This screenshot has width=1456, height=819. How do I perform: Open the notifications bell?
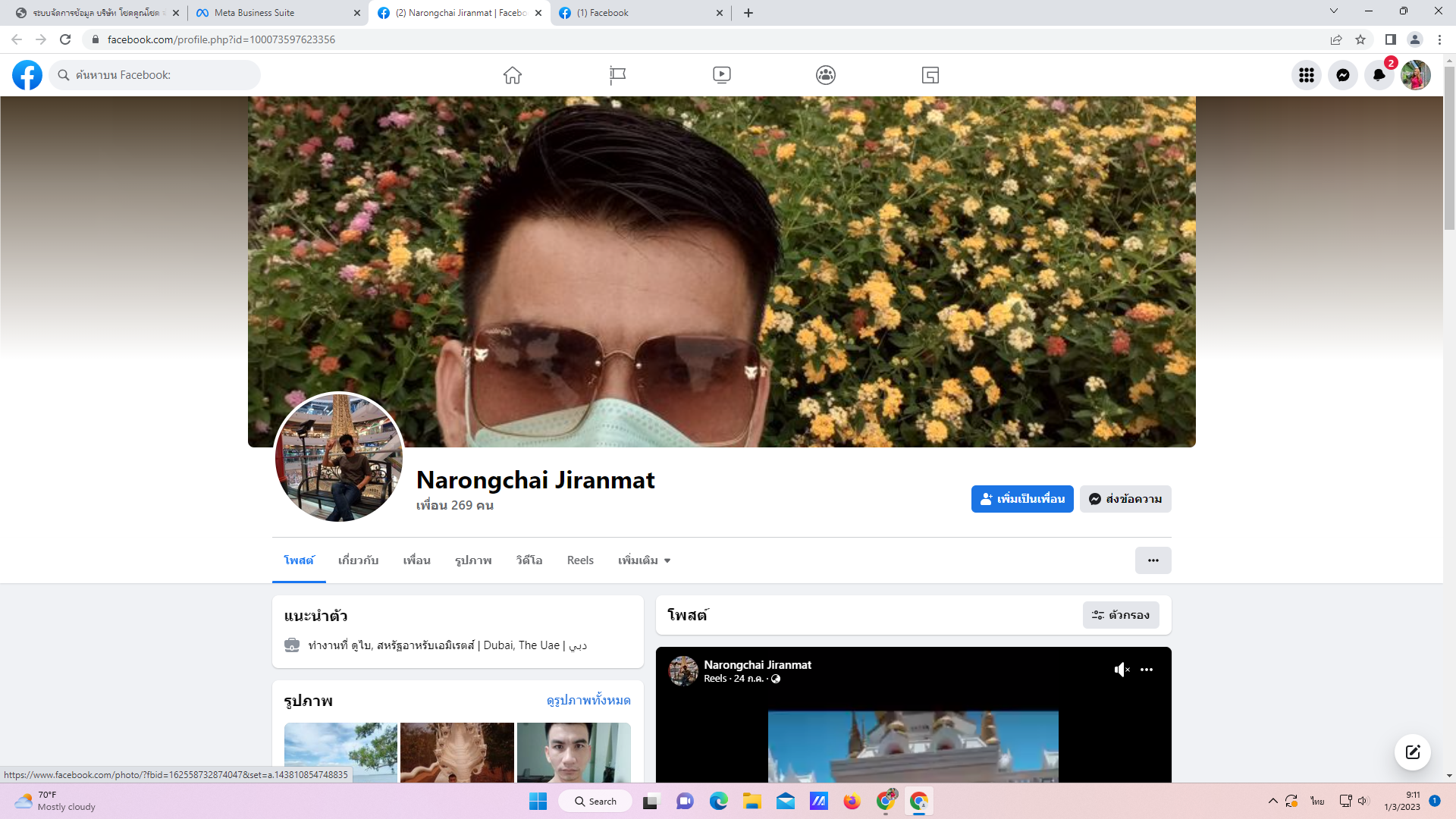pyautogui.click(x=1379, y=75)
